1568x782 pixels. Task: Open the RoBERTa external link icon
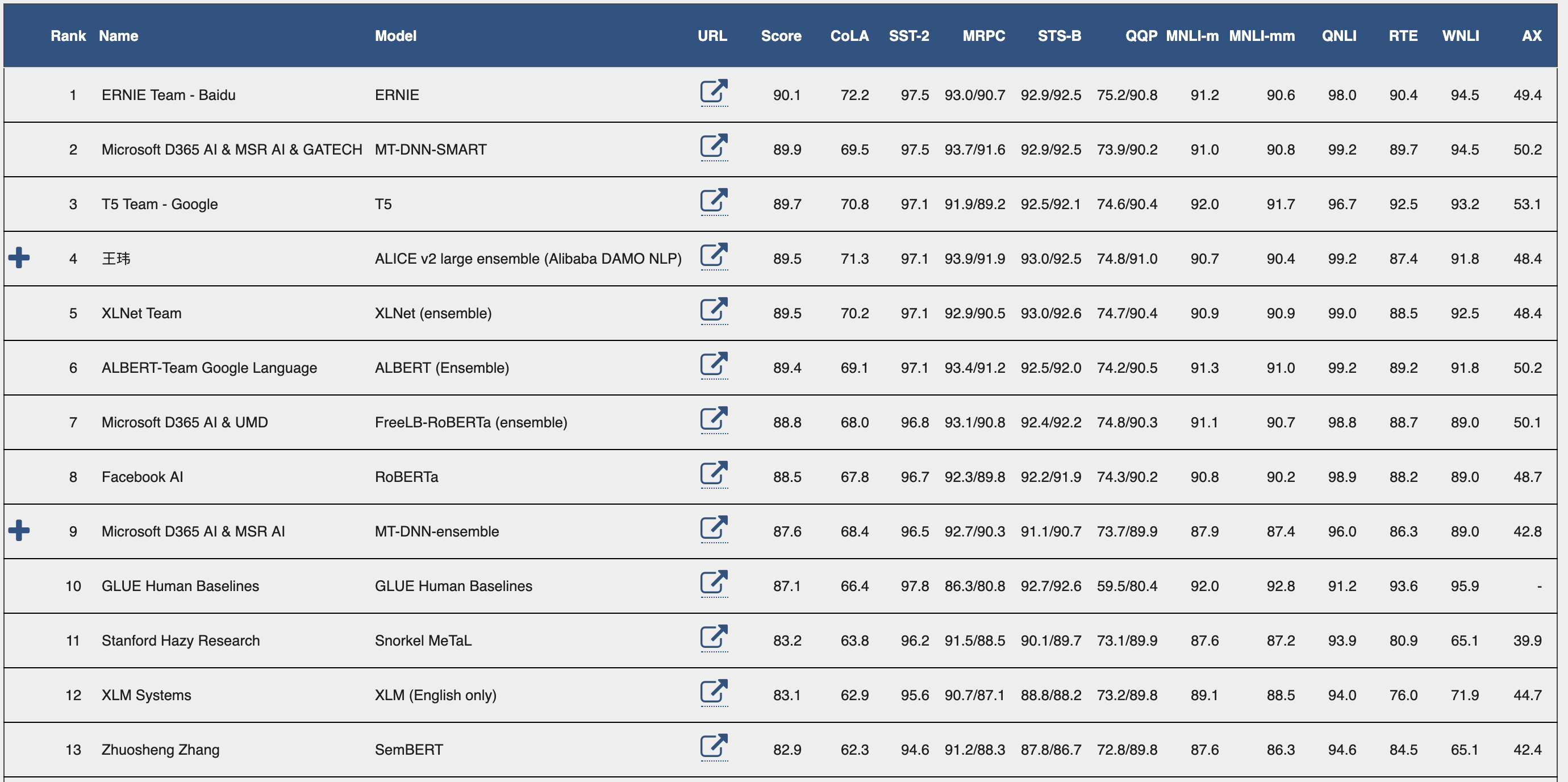[x=714, y=474]
